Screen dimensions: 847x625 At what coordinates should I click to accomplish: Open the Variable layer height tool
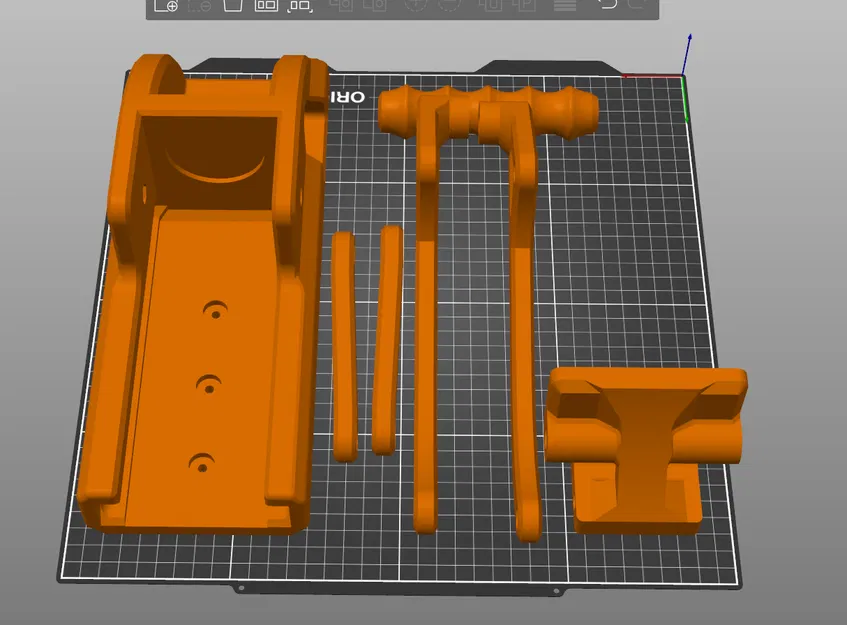point(564,7)
